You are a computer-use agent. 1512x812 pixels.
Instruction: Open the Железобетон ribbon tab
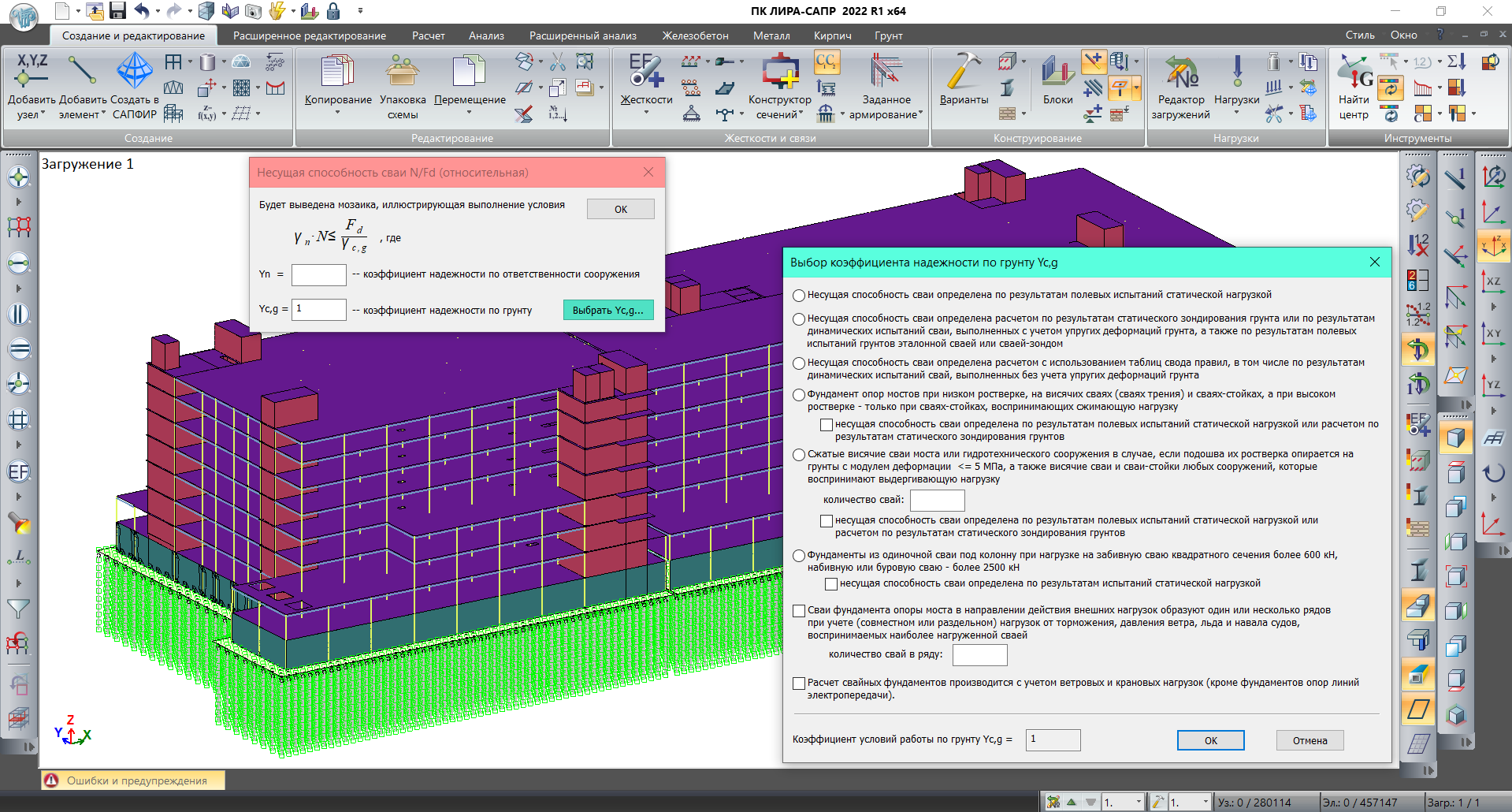[695, 35]
